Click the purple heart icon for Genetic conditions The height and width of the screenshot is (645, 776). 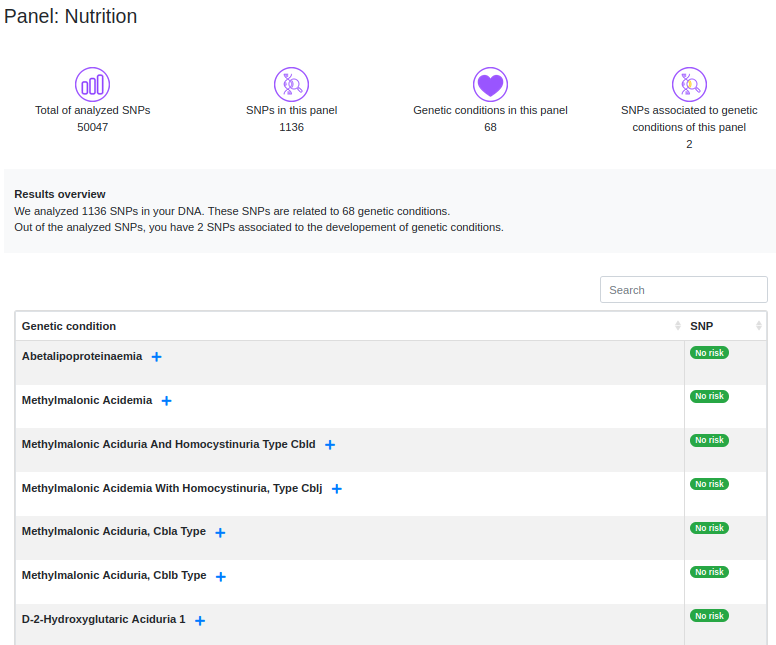pos(490,84)
